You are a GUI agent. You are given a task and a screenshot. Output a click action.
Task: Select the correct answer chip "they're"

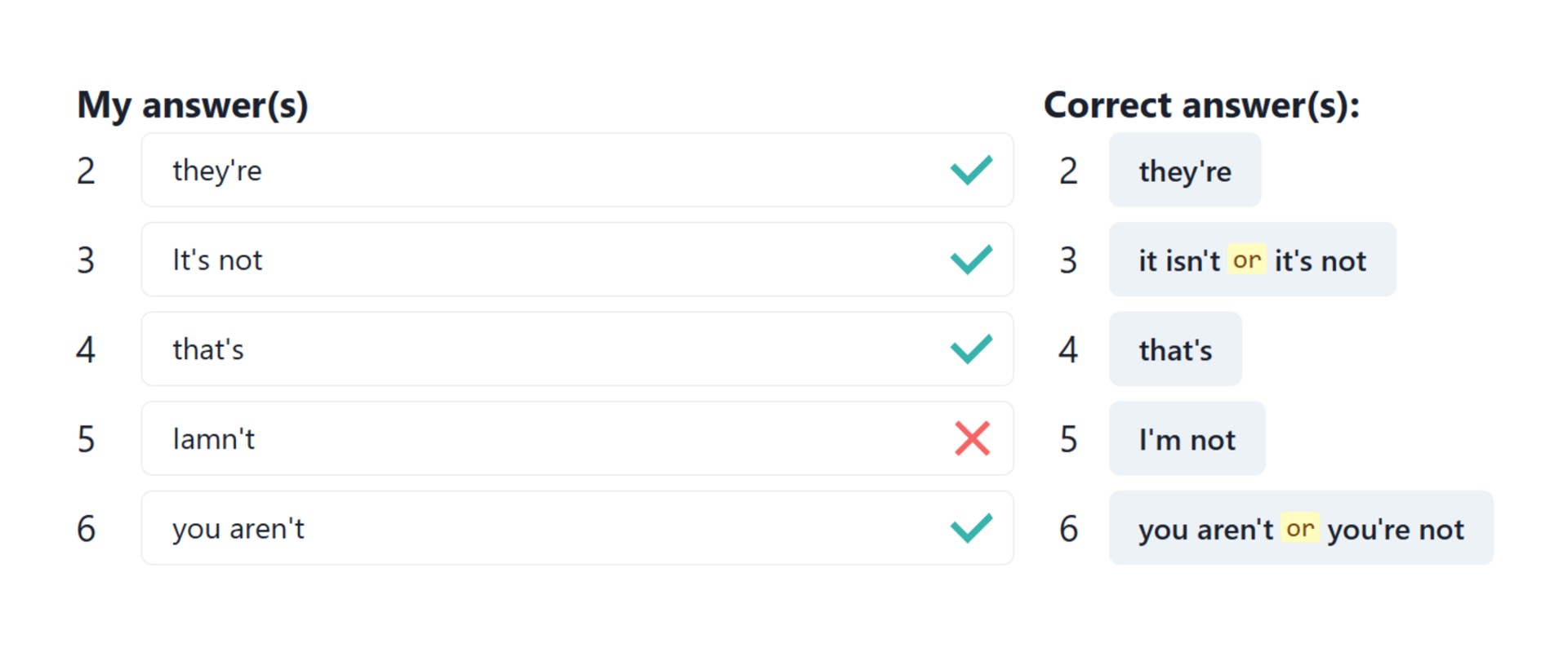point(1184,170)
